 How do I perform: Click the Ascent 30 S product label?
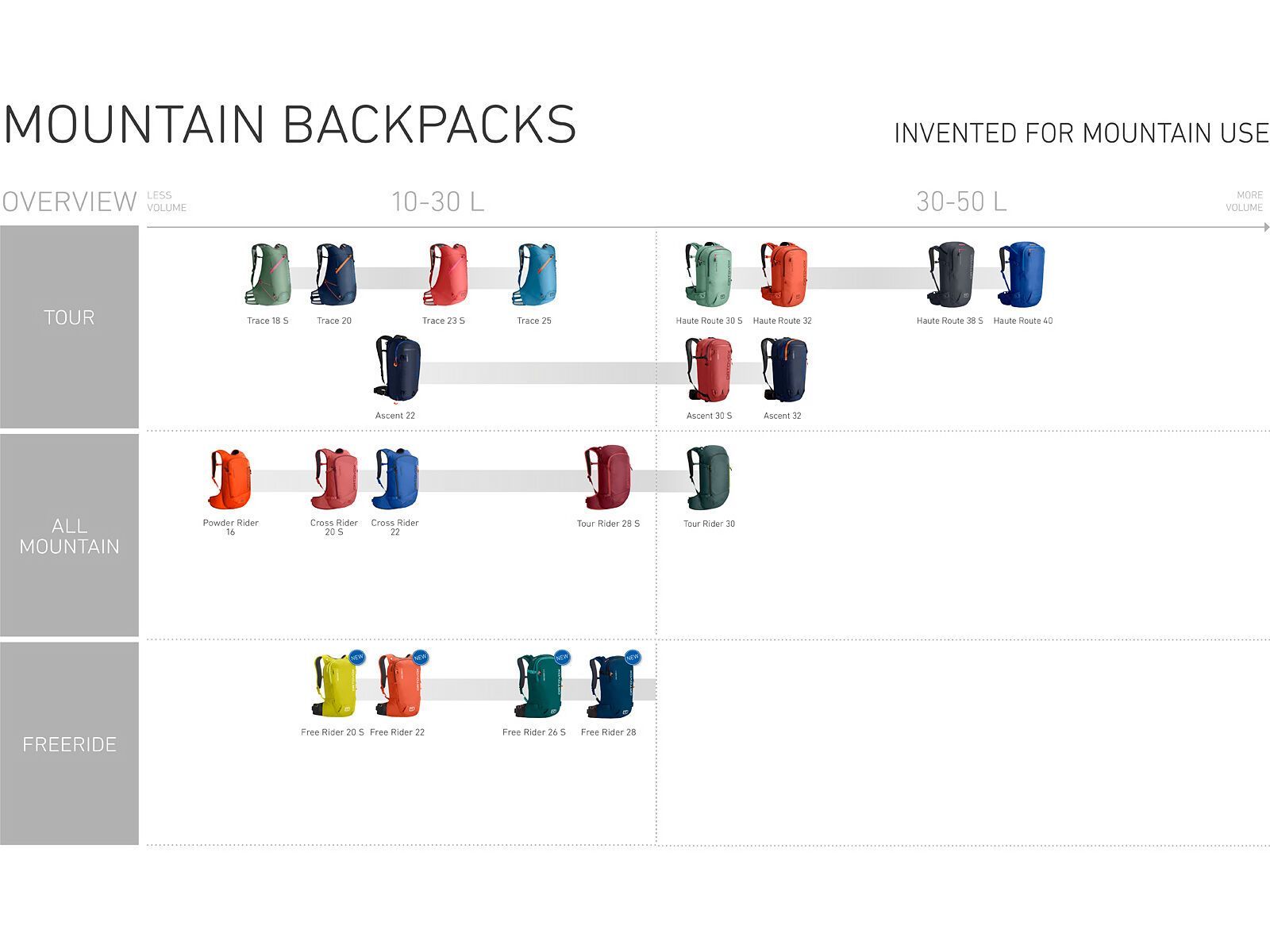click(709, 416)
